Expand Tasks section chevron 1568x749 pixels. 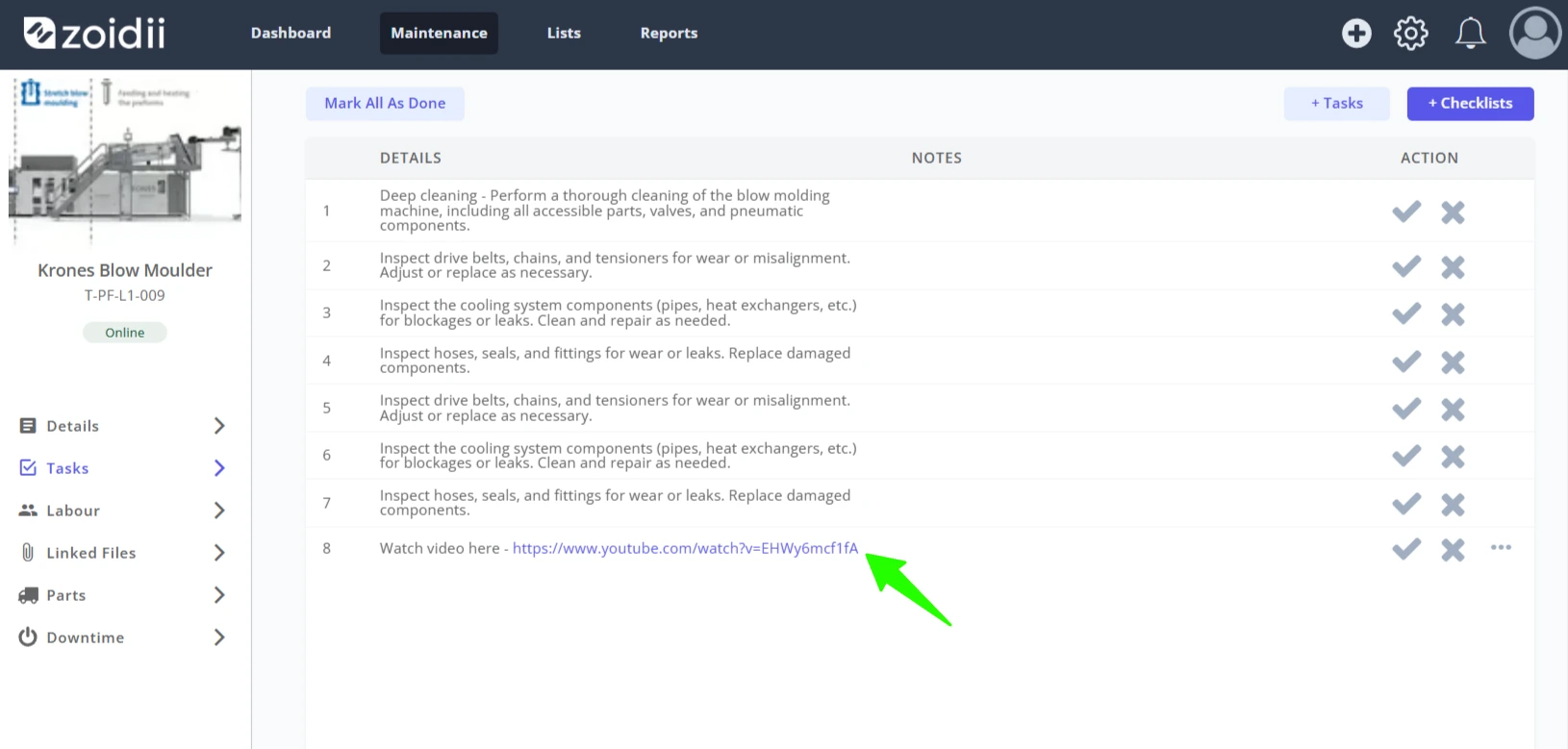[219, 468]
